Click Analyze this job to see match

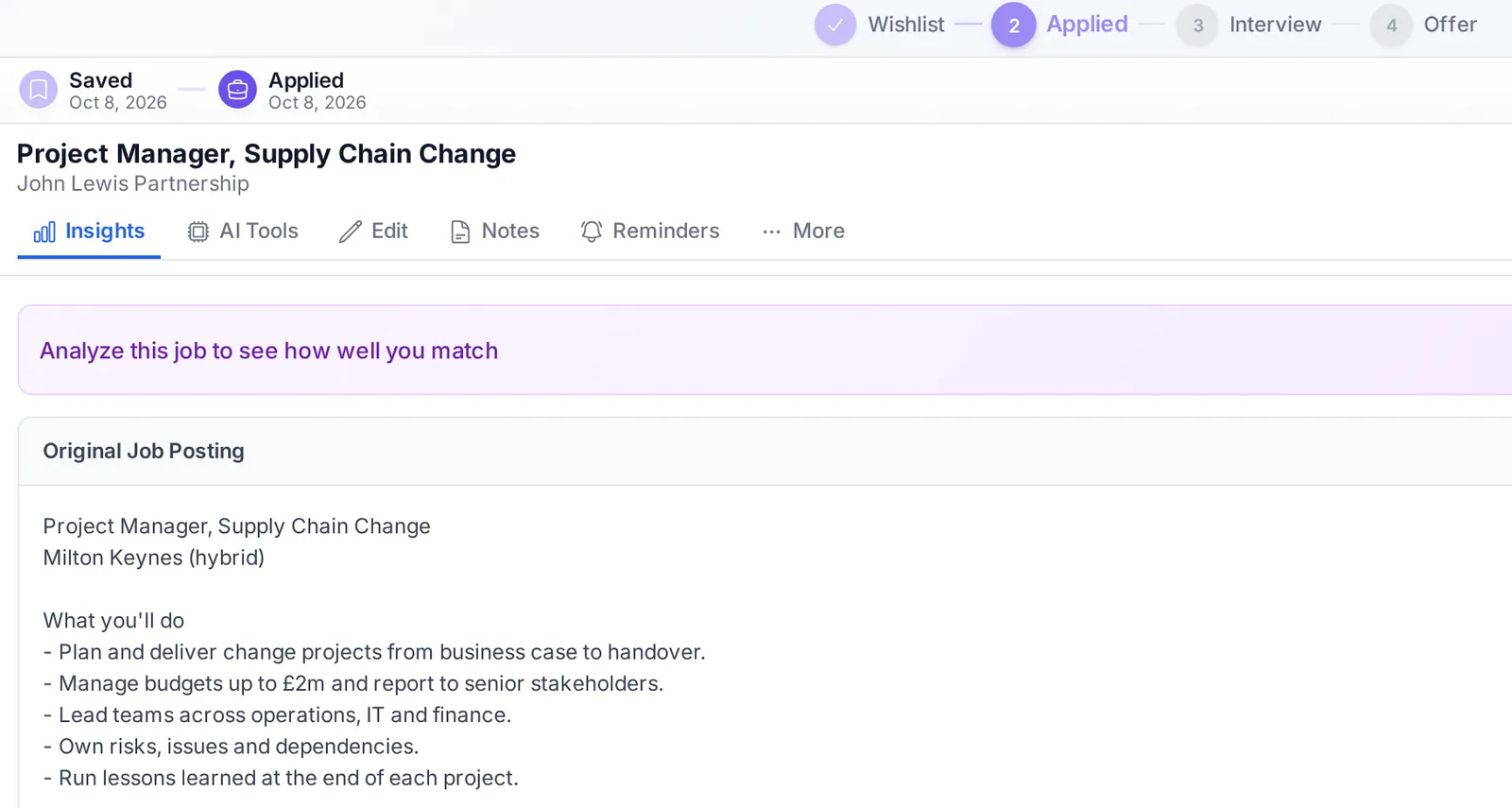pyautogui.click(x=268, y=351)
